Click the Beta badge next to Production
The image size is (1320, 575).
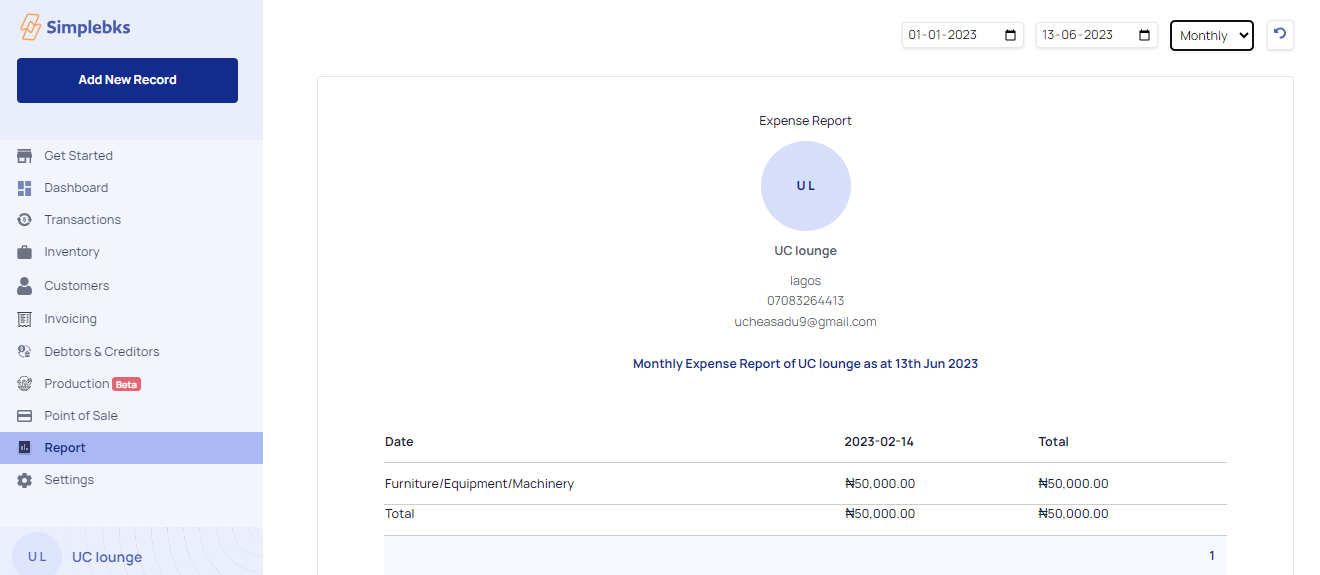tap(126, 384)
